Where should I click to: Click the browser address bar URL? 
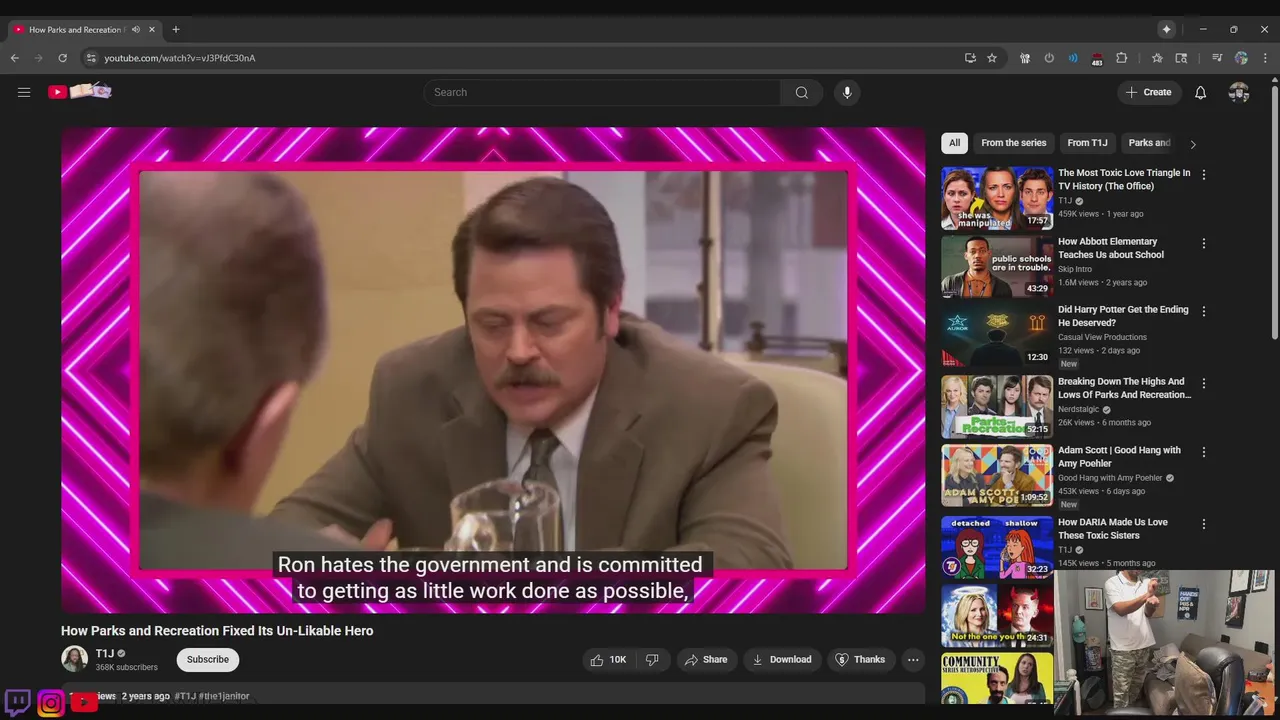[x=180, y=58]
